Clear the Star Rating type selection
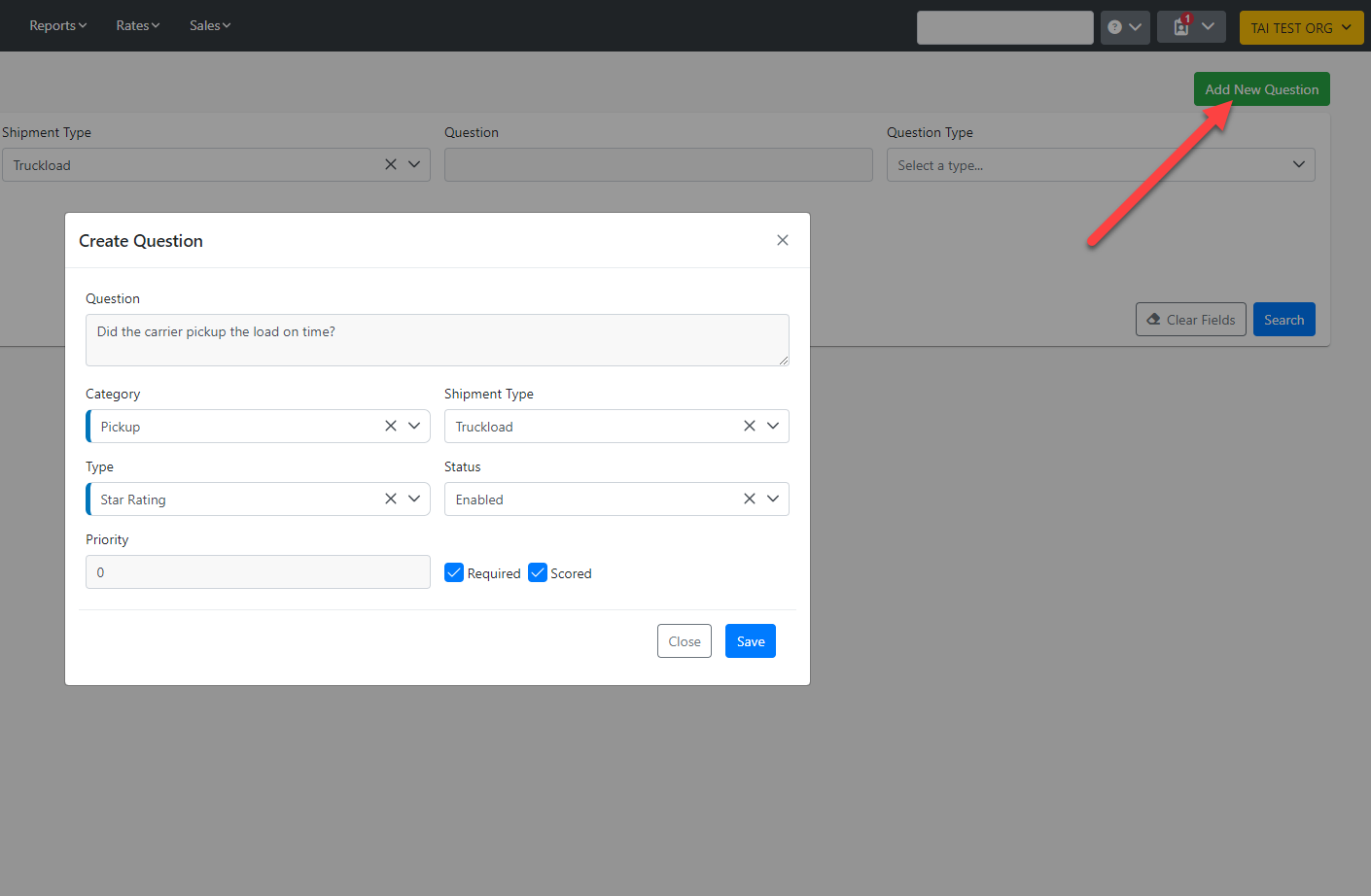 coord(390,499)
